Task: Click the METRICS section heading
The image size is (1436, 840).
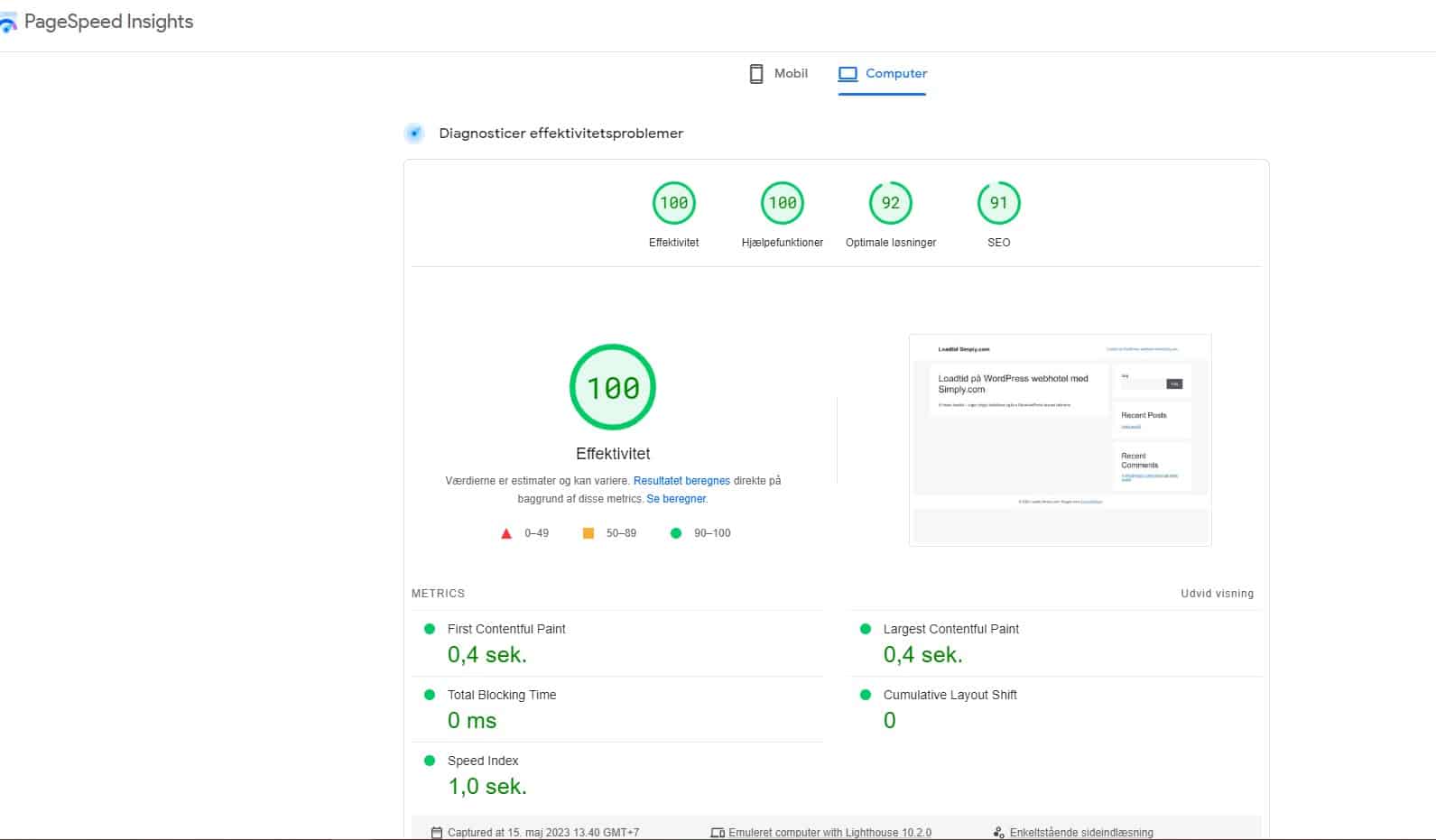Action: [438, 594]
